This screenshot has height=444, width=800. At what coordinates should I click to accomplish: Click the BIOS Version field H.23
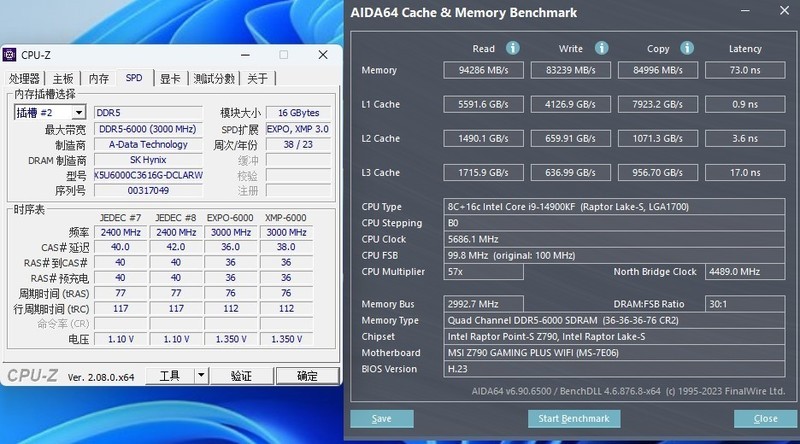614,369
